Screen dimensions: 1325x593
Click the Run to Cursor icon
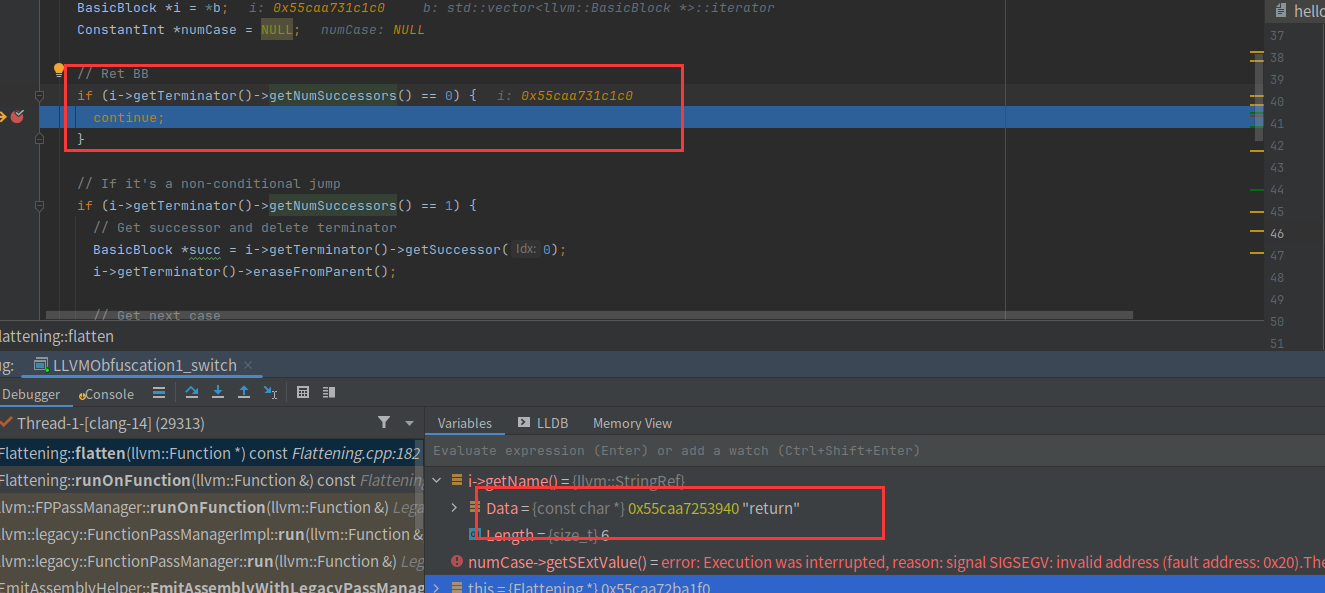[270, 393]
